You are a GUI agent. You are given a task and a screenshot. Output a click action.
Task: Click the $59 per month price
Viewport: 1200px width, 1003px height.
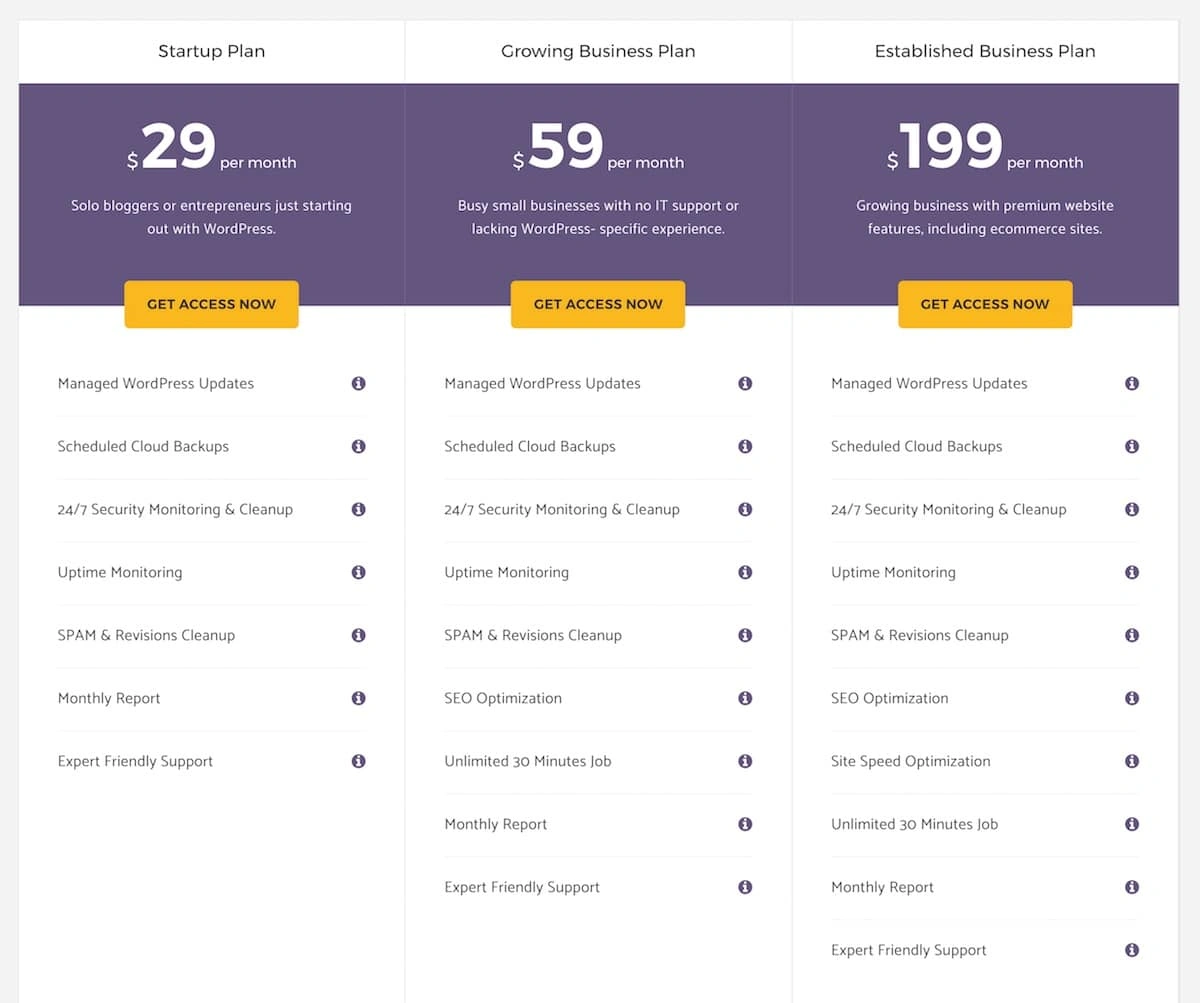598,147
